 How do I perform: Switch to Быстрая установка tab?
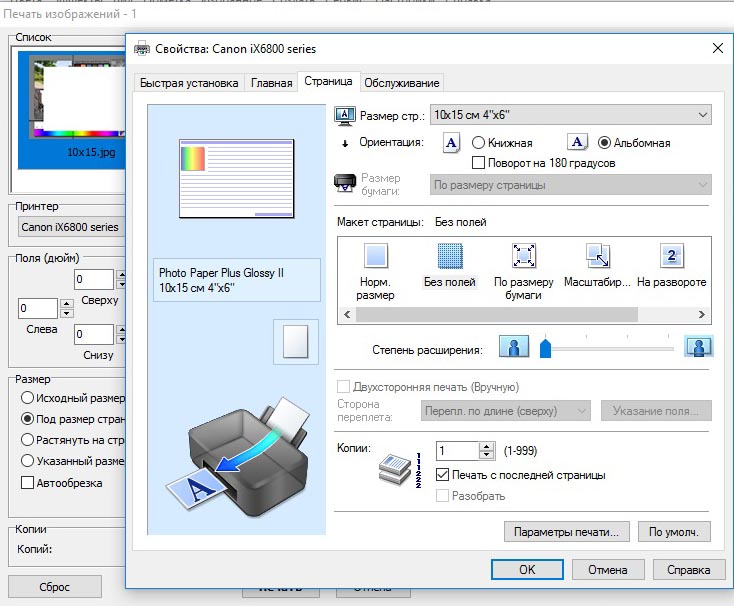tap(189, 83)
